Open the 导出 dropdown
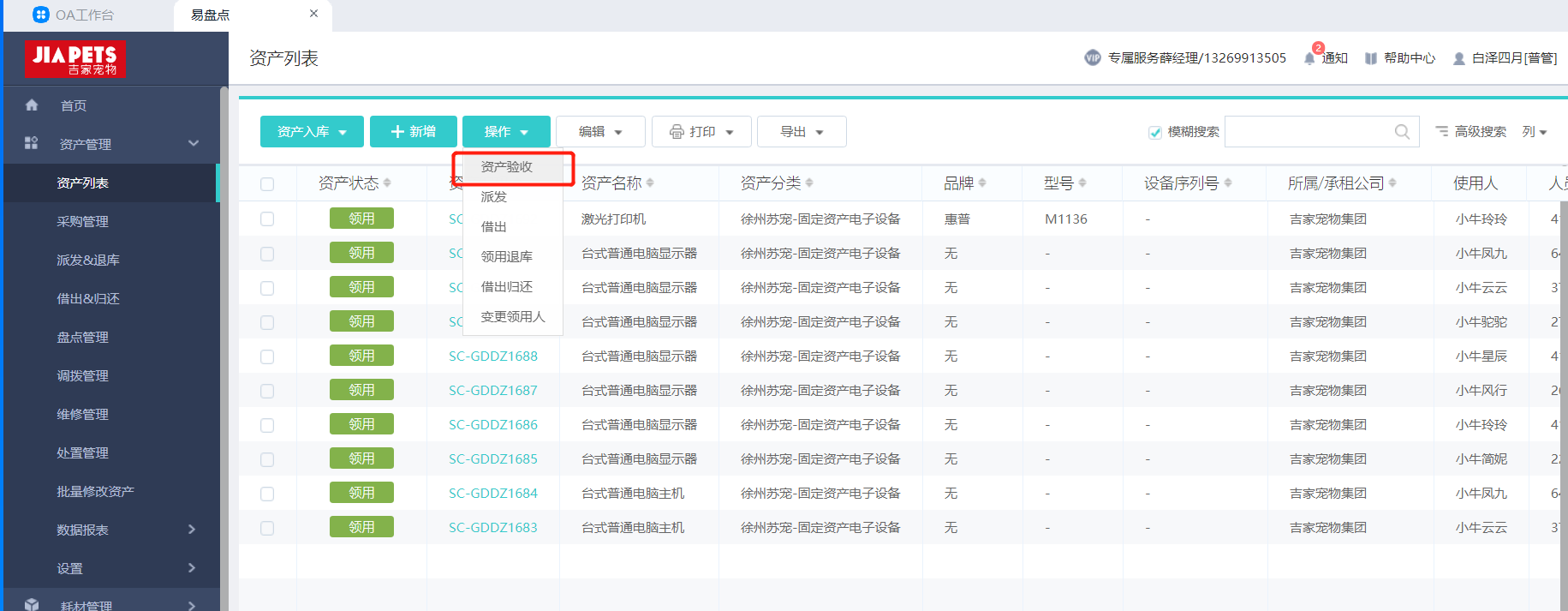Screen dimensions: 1568x611 coord(802,132)
